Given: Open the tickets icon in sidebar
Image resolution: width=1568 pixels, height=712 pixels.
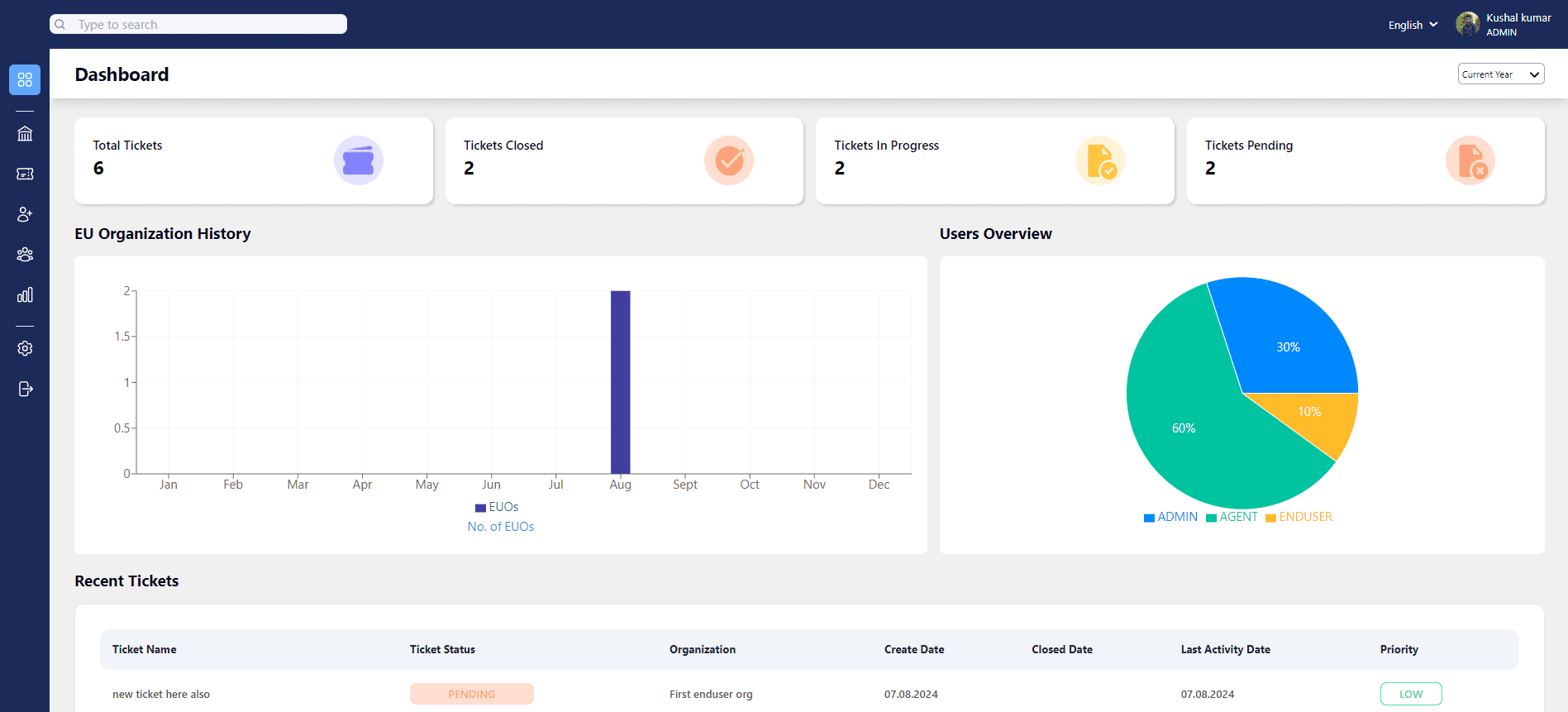Looking at the screenshot, I should click(x=25, y=174).
